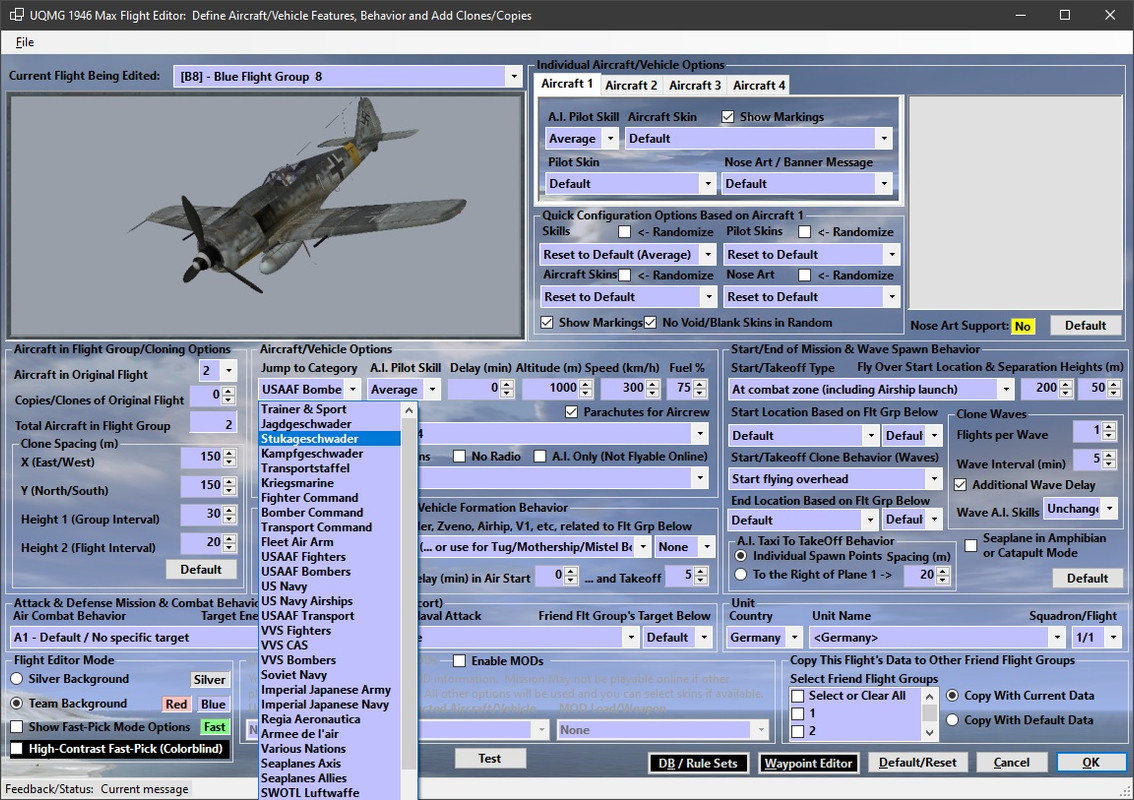Open the Aircraft in Original Flight dropdown
Image resolution: width=1134 pixels, height=800 pixels.
(x=229, y=370)
